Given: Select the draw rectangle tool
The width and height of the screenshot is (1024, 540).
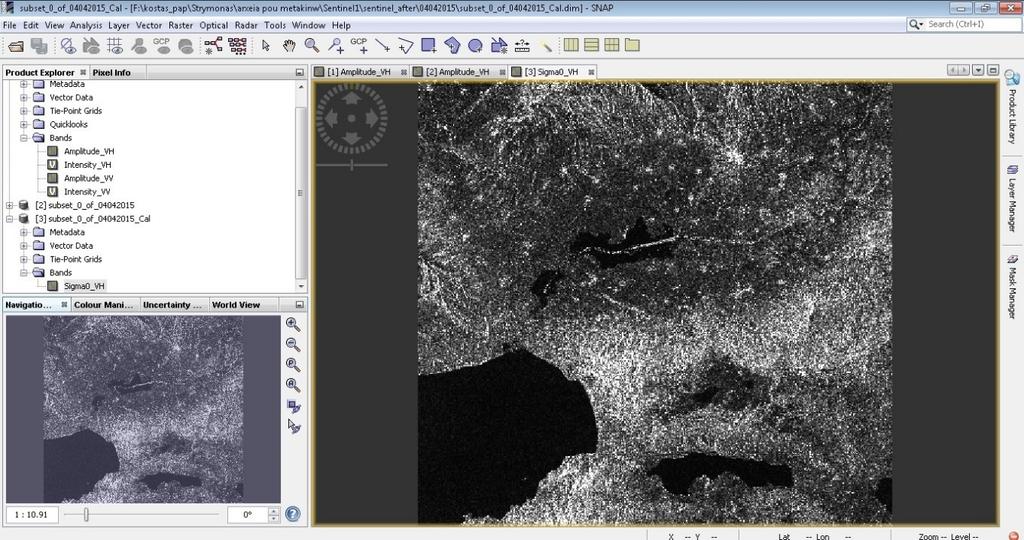Looking at the screenshot, I should pyautogui.click(x=429, y=45).
